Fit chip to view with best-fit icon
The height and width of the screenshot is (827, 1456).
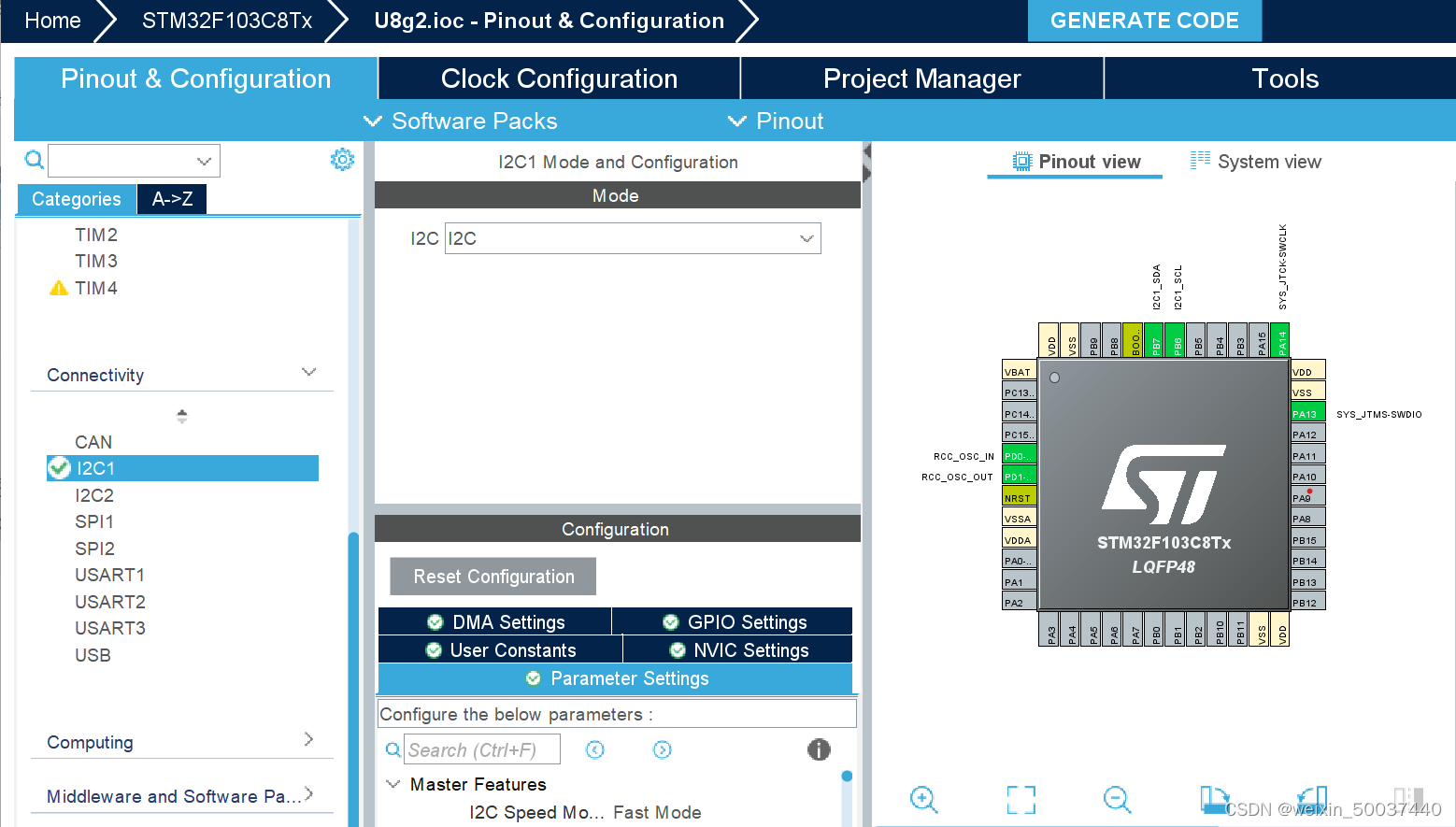(1021, 799)
